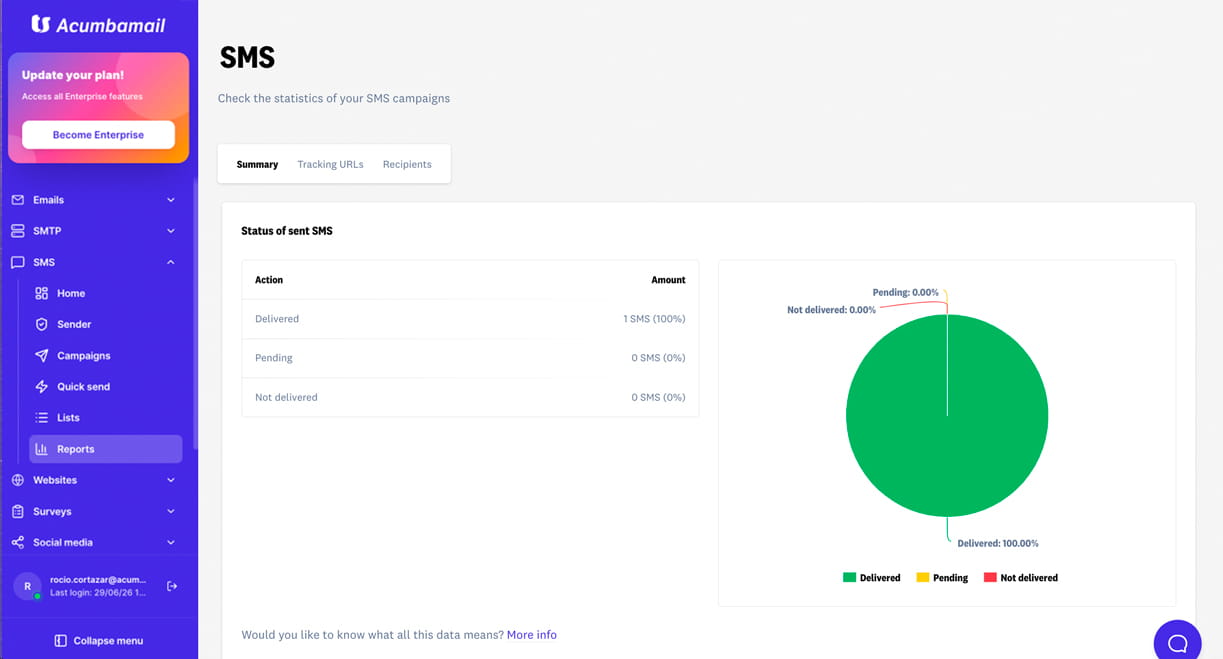This screenshot has width=1223, height=659.
Task: Click the rocio.cortazar account email
Action: 98,579
